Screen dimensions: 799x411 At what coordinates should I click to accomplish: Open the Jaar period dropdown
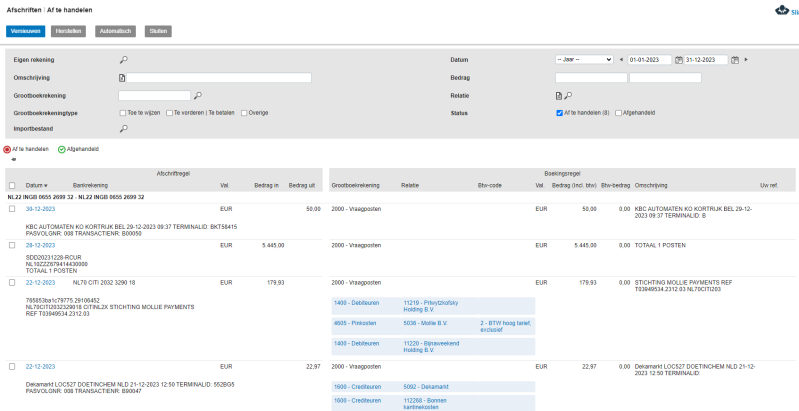[584, 60]
